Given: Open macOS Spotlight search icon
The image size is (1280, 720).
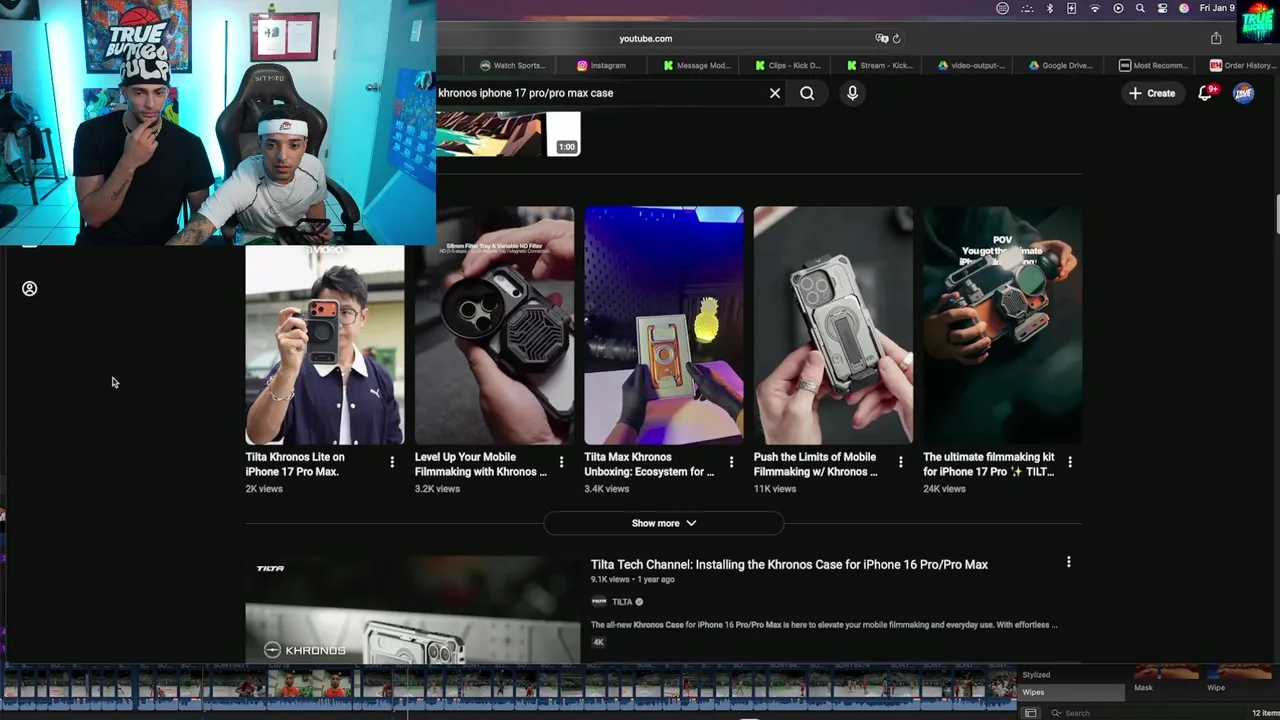Looking at the screenshot, I should [x=1140, y=8].
